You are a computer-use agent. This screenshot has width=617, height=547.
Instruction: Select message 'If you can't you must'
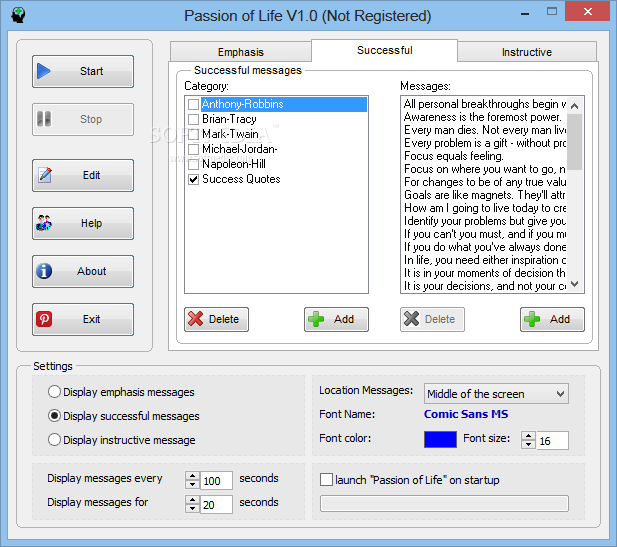coord(484,234)
